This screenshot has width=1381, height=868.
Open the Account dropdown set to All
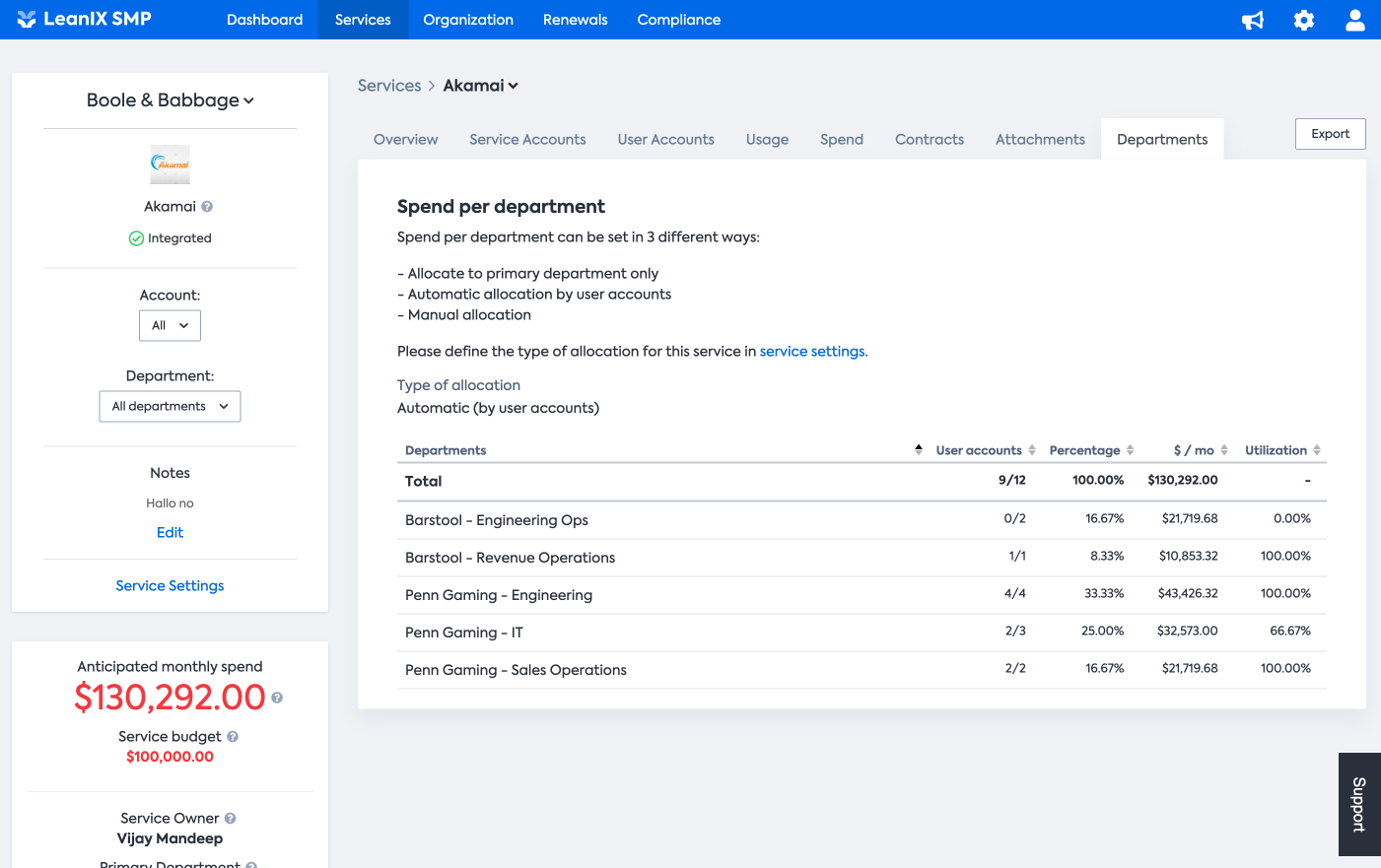click(x=170, y=326)
